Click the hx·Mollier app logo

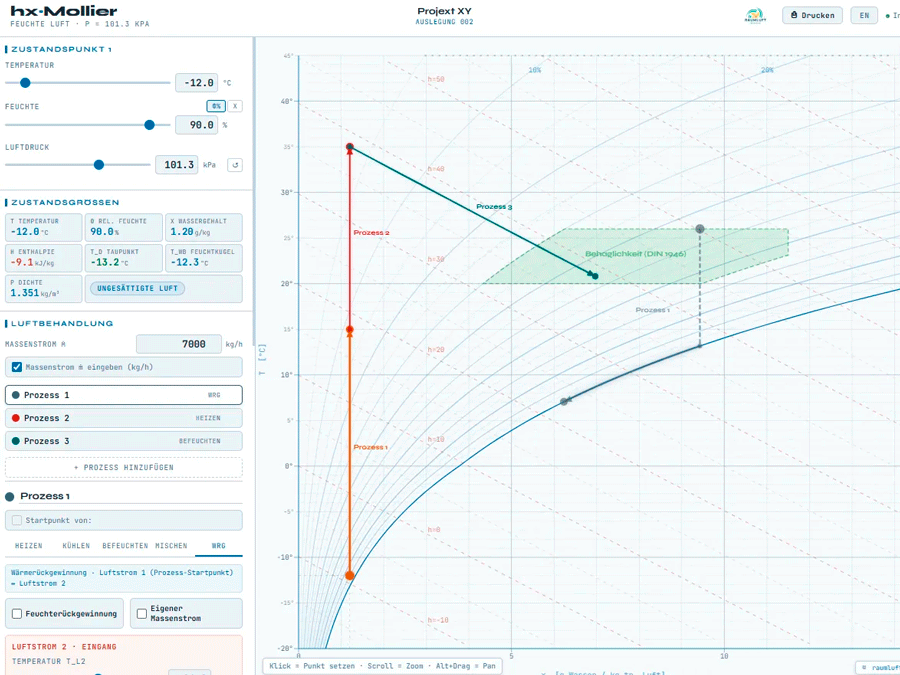[64, 11]
